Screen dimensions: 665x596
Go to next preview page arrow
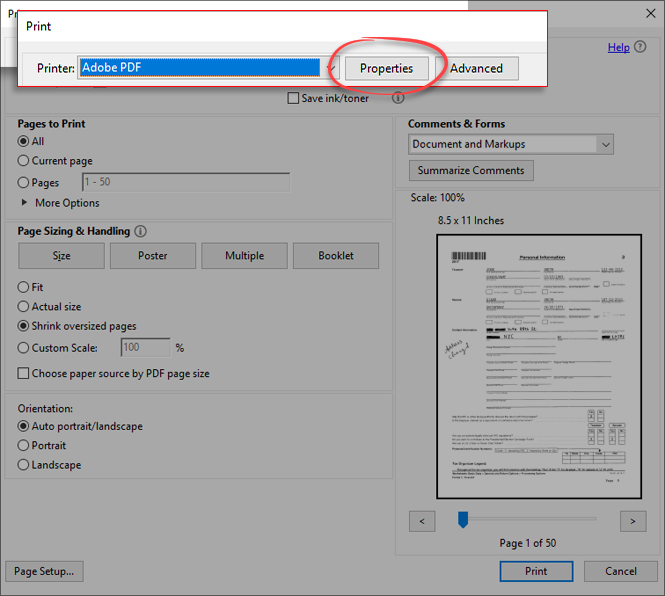[x=632, y=521]
